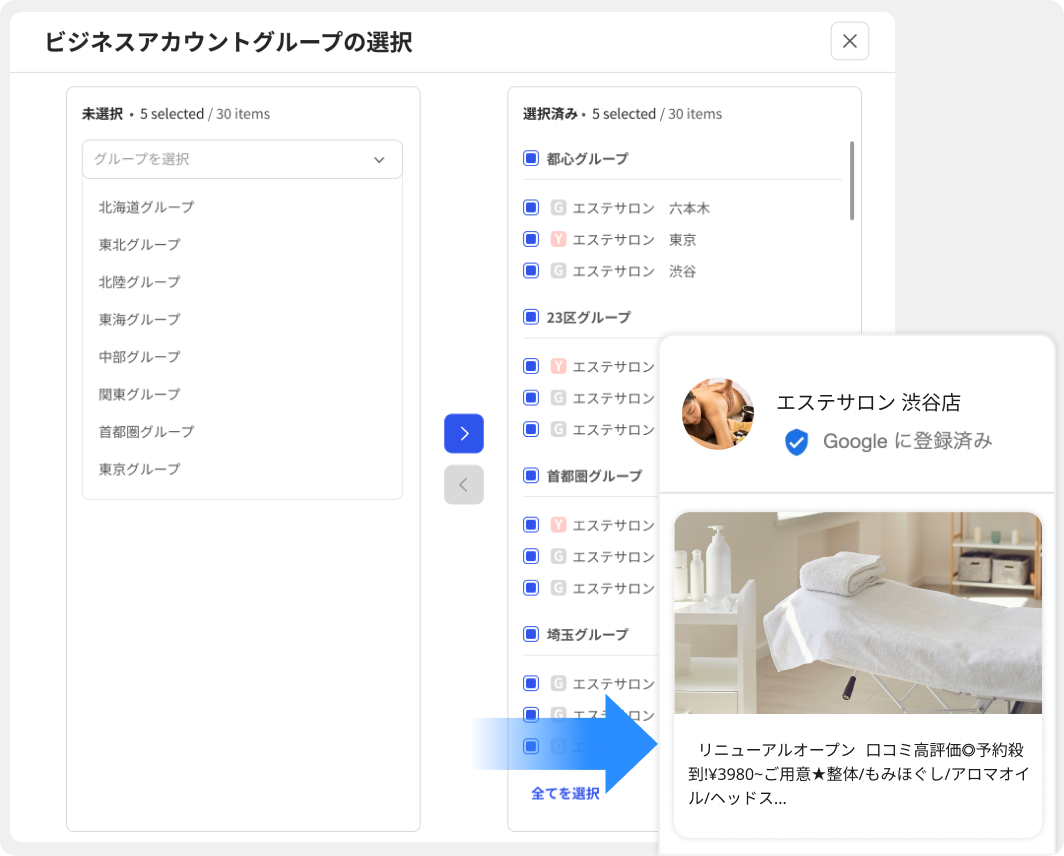Click the left-arrow transfer button
This screenshot has width=1064, height=856.
pyautogui.click(x=464, y=484)
